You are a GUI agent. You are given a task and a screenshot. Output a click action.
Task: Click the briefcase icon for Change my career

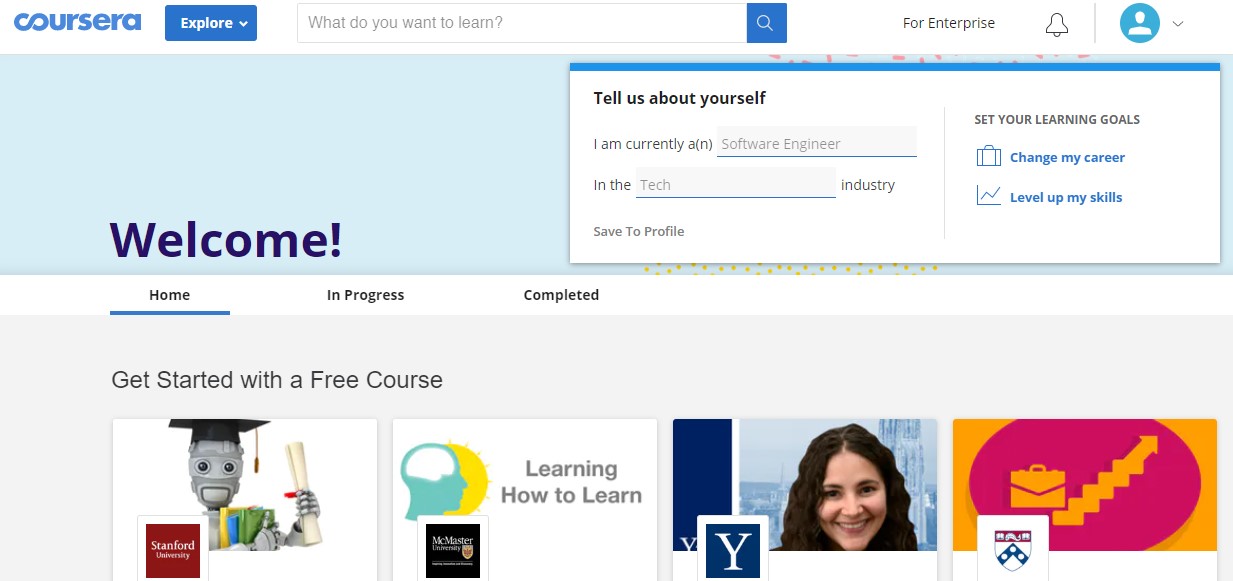click(989, 157)
